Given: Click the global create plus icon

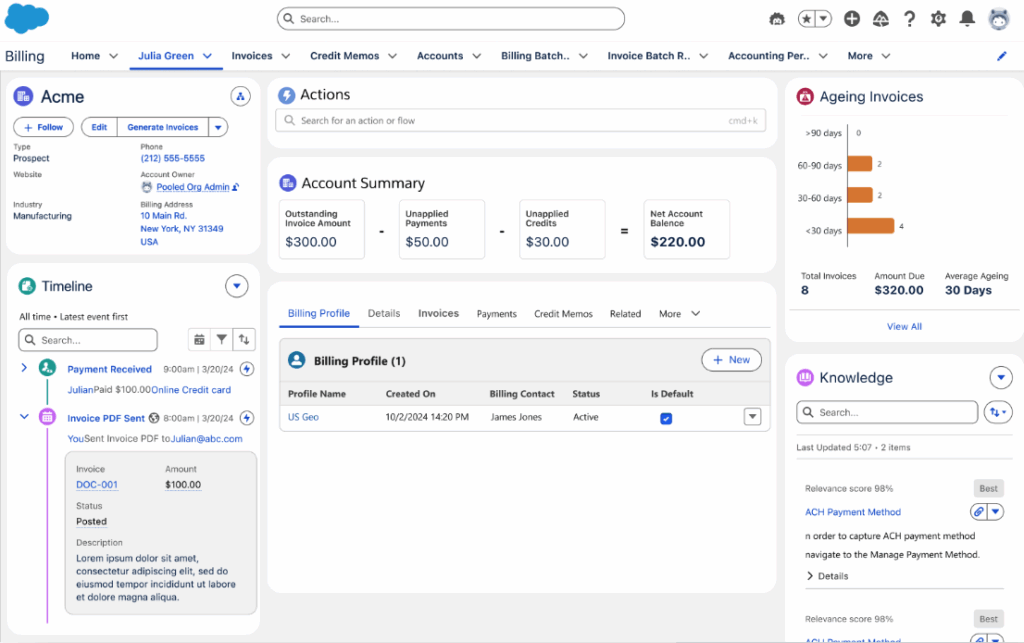Looking at the screenshot, I should (852, 19).
